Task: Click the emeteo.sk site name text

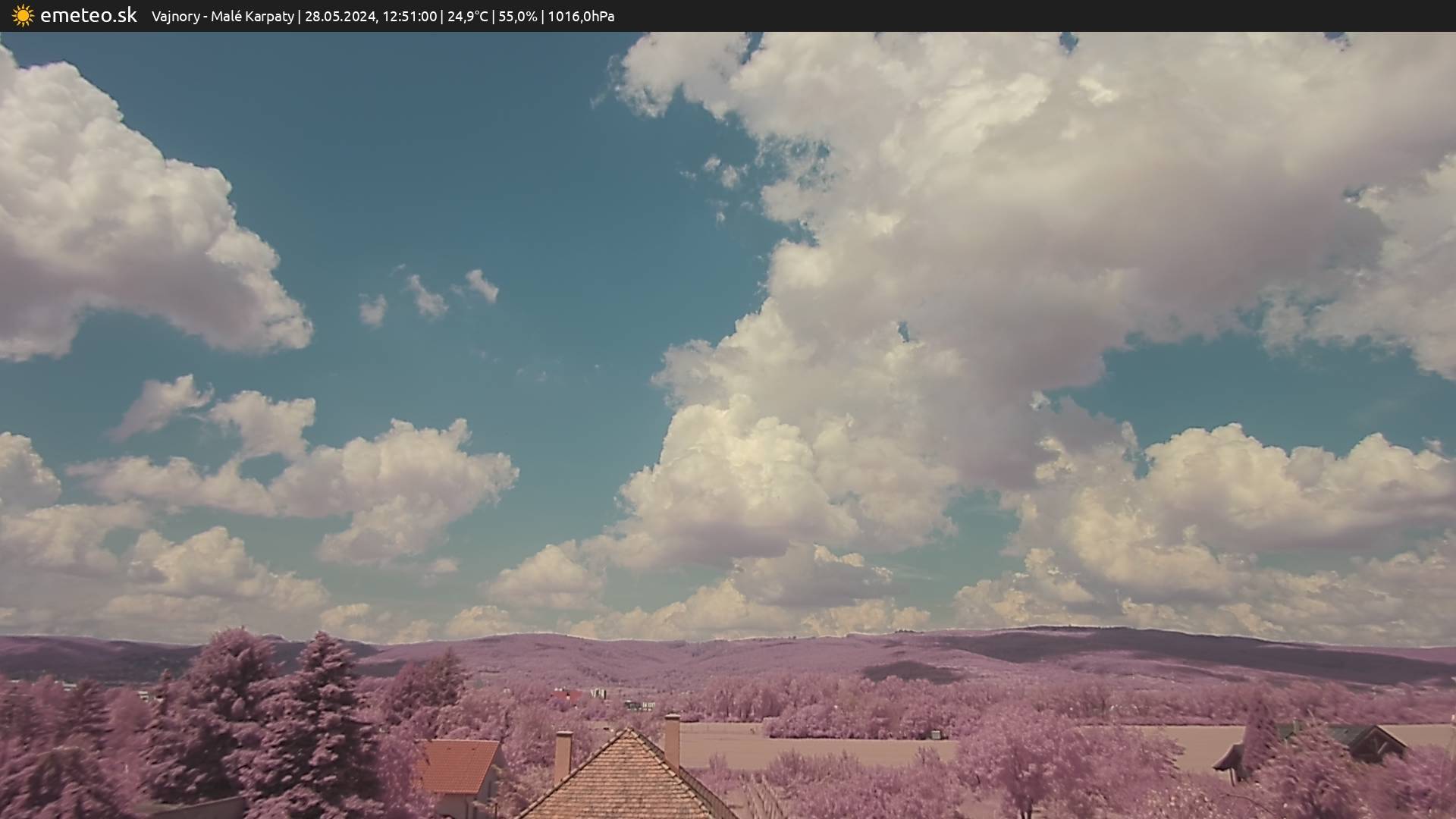Action: [88, 16]
